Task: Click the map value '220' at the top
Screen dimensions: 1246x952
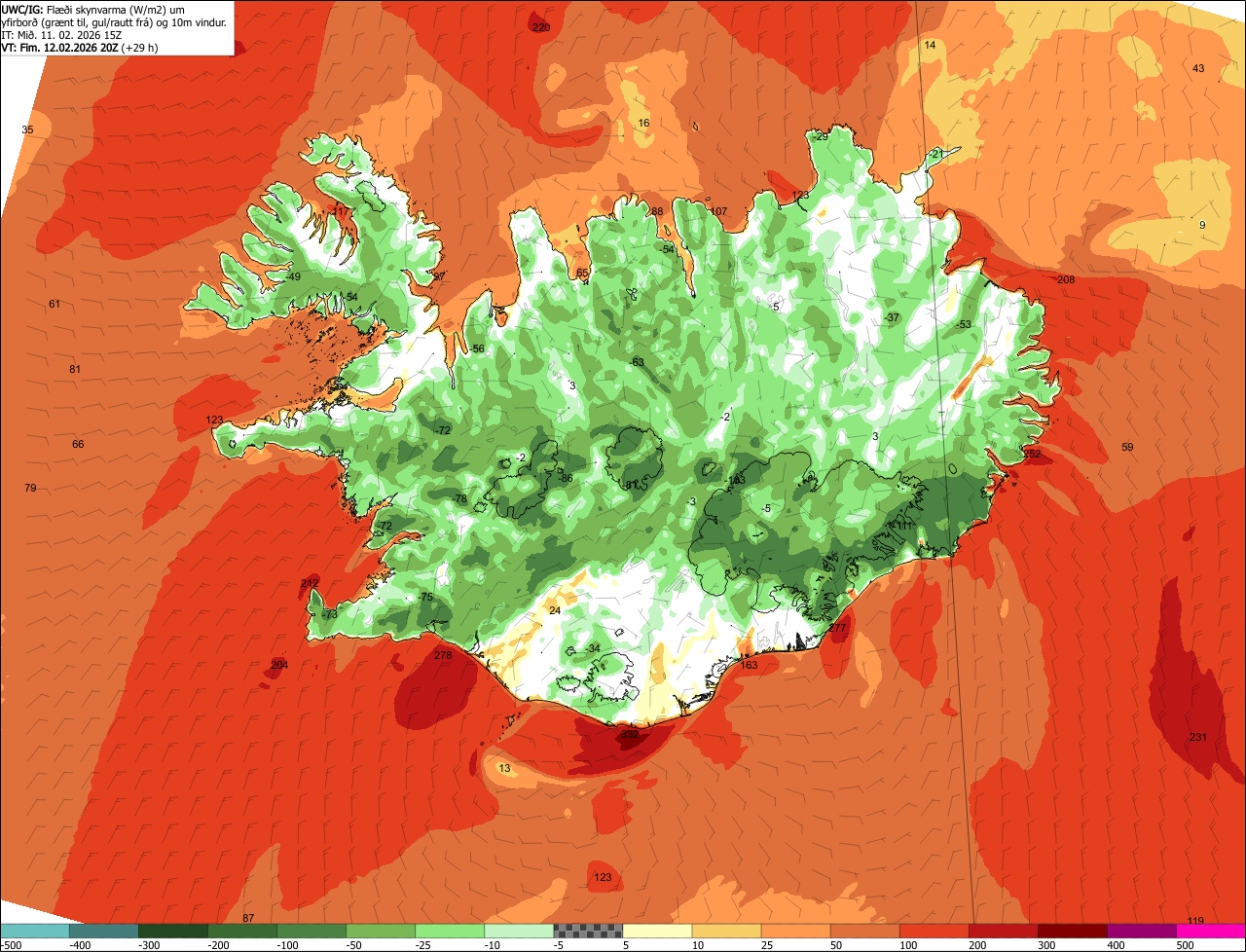Action: pos(541,27)
